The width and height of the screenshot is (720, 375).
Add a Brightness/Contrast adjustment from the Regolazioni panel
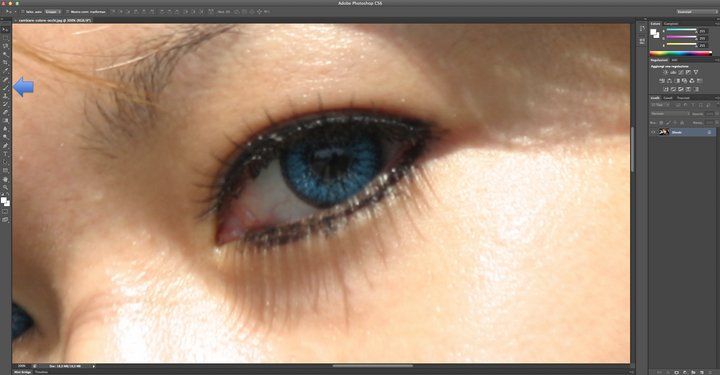coord(665,73)
